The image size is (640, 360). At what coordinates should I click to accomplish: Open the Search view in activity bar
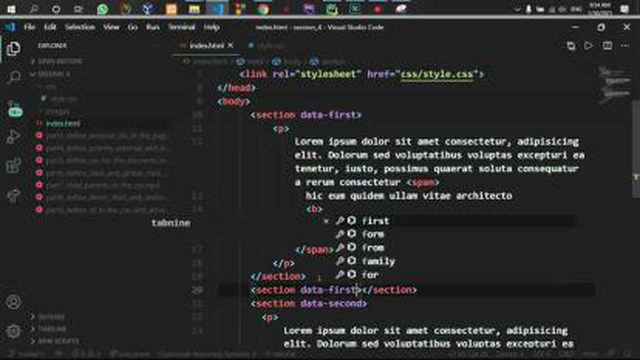[13, 77]
